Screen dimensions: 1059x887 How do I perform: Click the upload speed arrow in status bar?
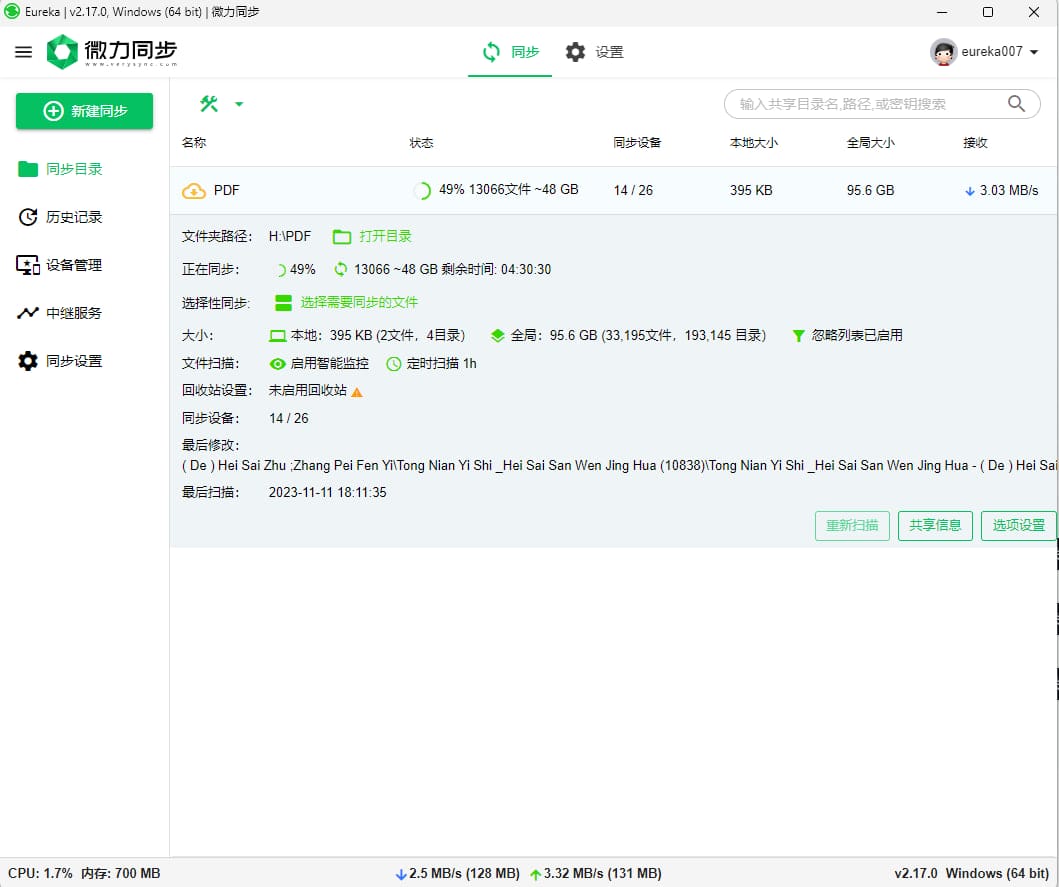[x=536, y=874]
